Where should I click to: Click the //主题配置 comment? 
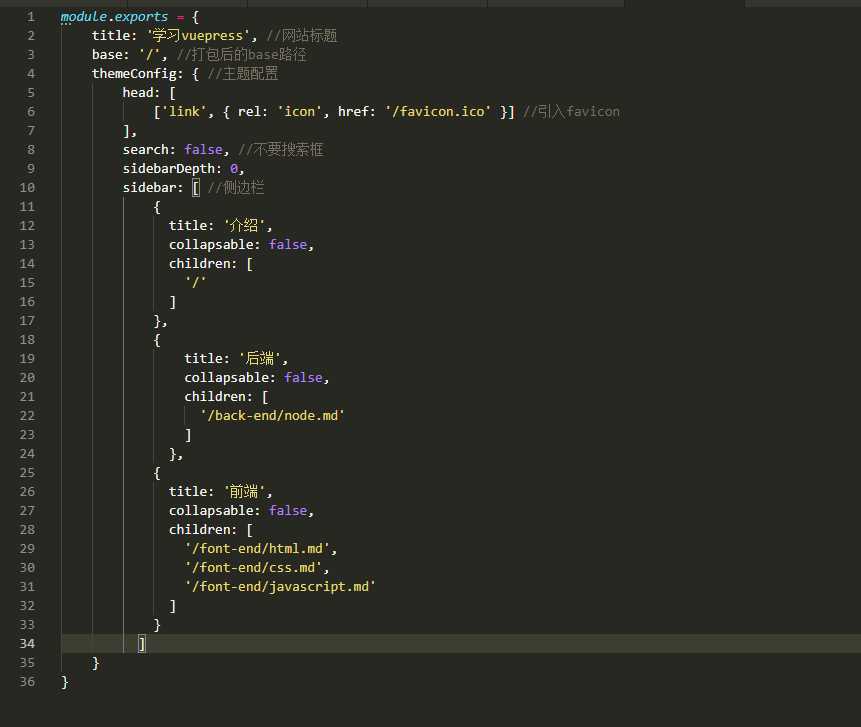coord(243,74)
